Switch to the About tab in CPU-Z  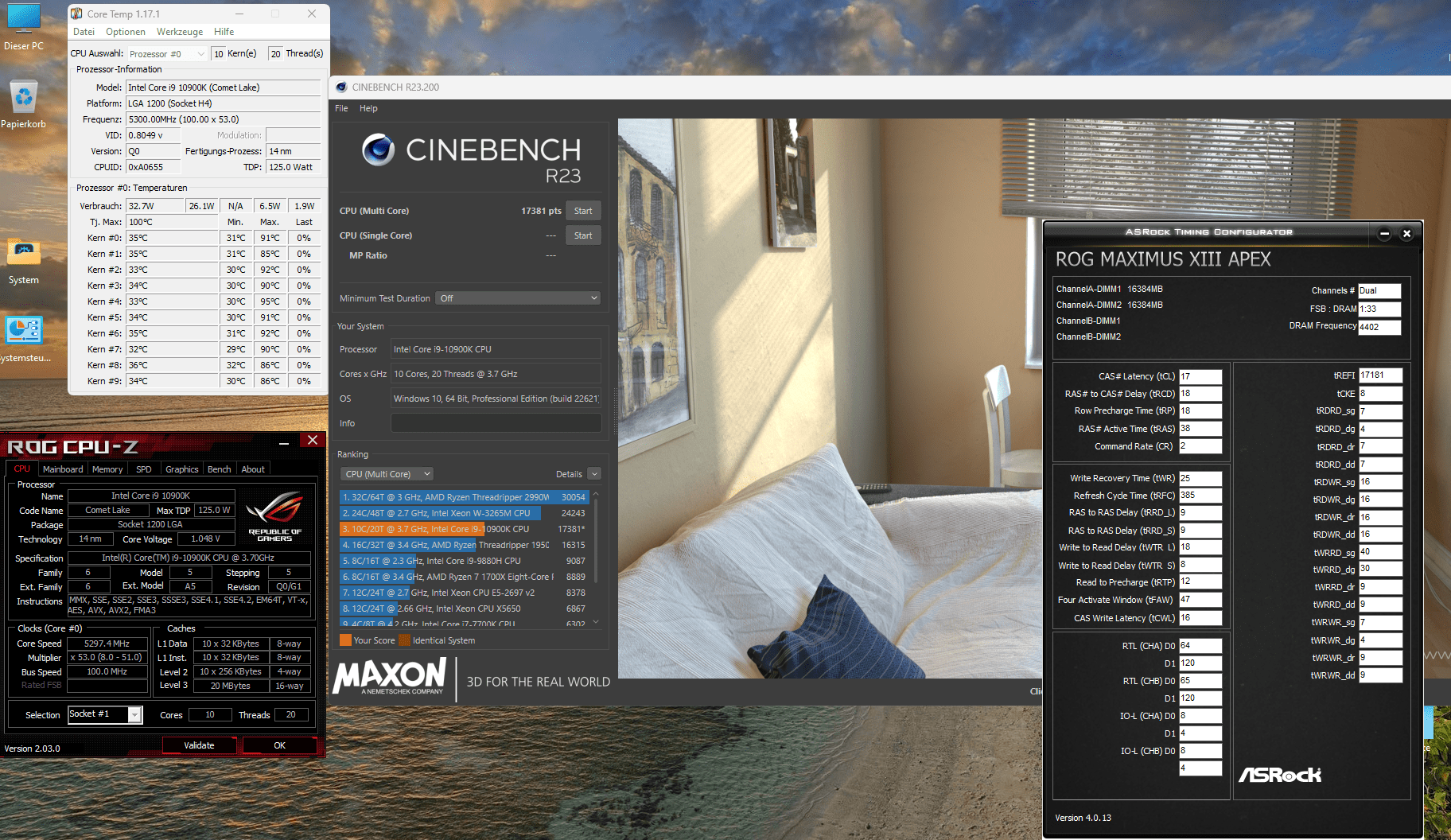tap(254, 469)
